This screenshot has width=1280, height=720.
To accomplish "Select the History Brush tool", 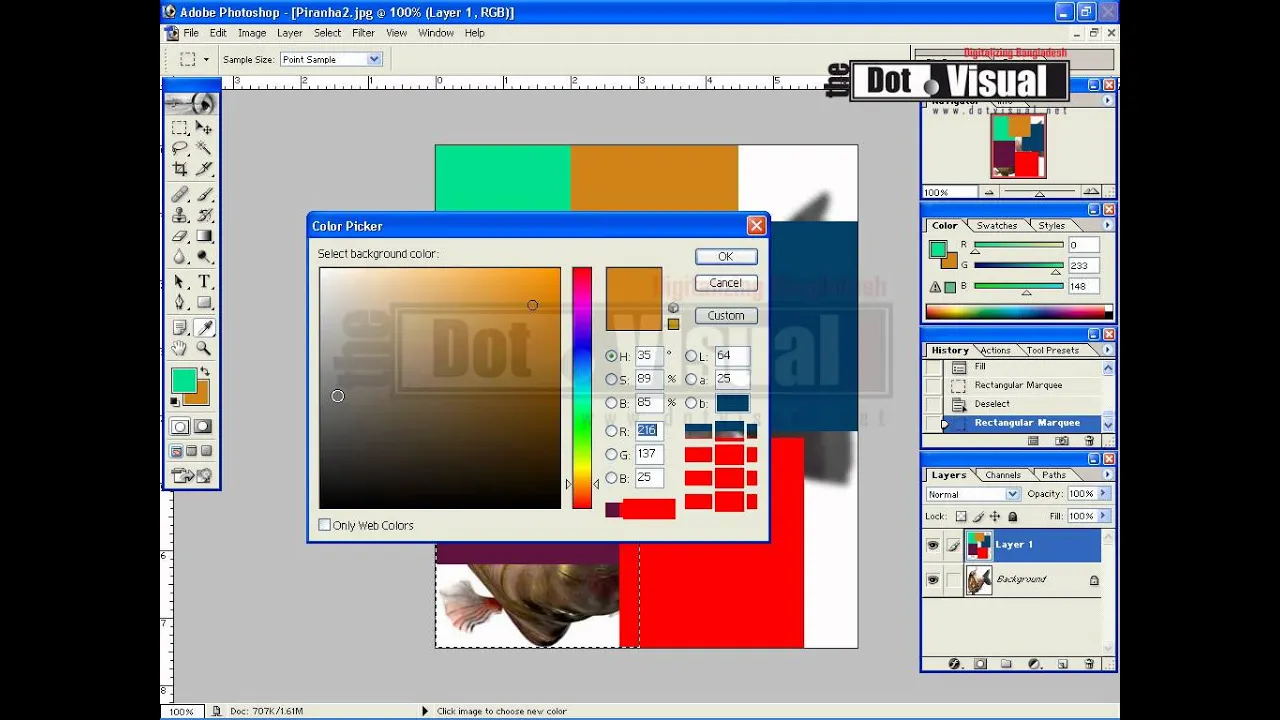I will [204, 215].
